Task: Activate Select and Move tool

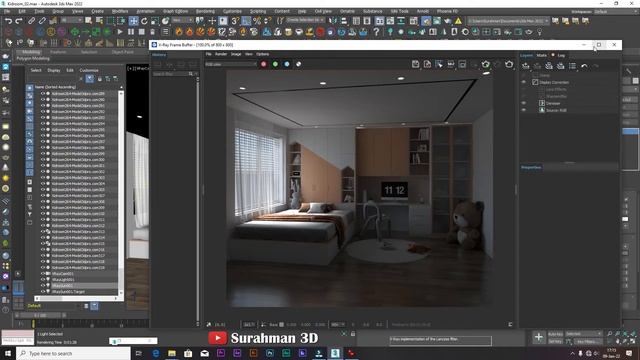Action: (133, 20)
